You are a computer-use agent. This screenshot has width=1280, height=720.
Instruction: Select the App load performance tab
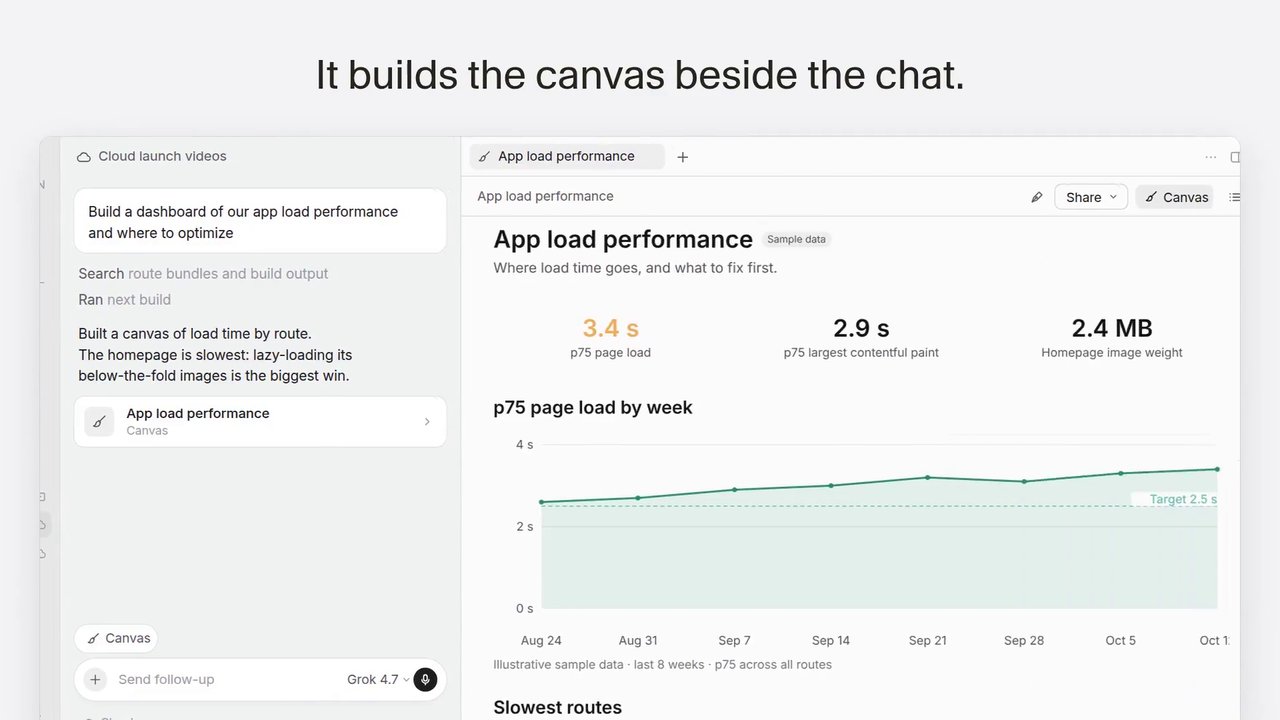(567, 156)
